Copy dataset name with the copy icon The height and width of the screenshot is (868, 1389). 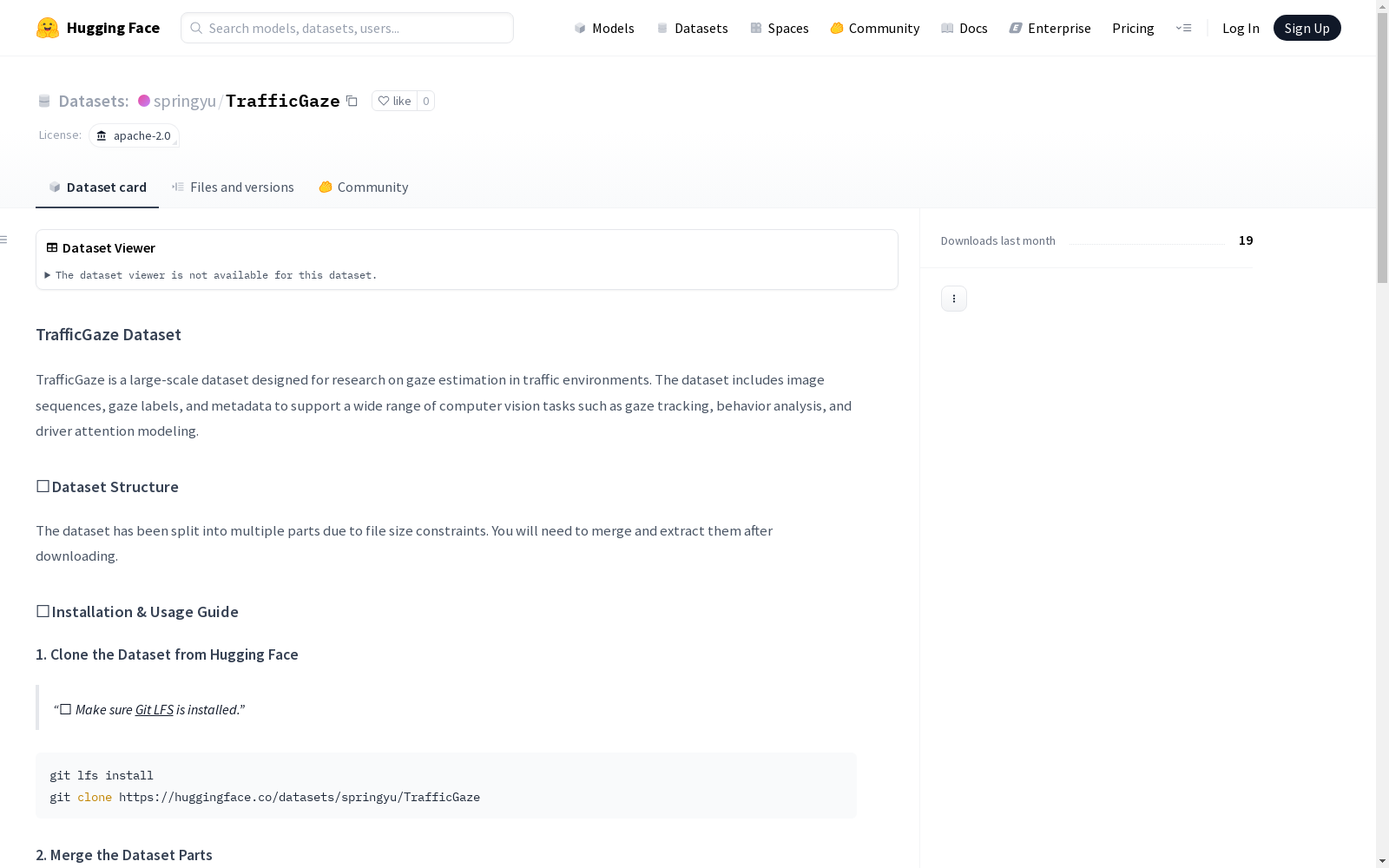click(352, 101)
